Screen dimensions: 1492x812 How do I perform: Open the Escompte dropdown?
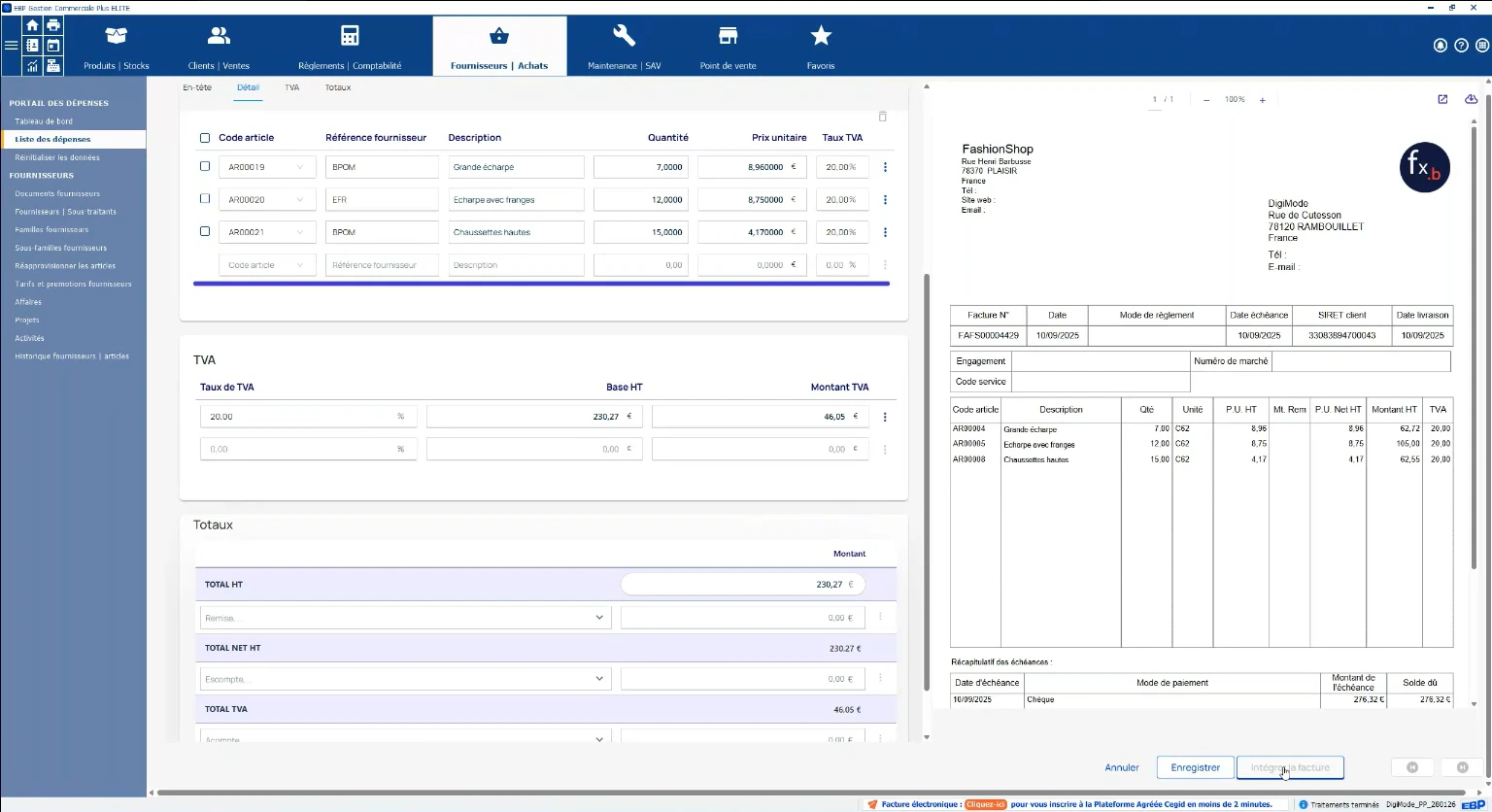[599, 678]
